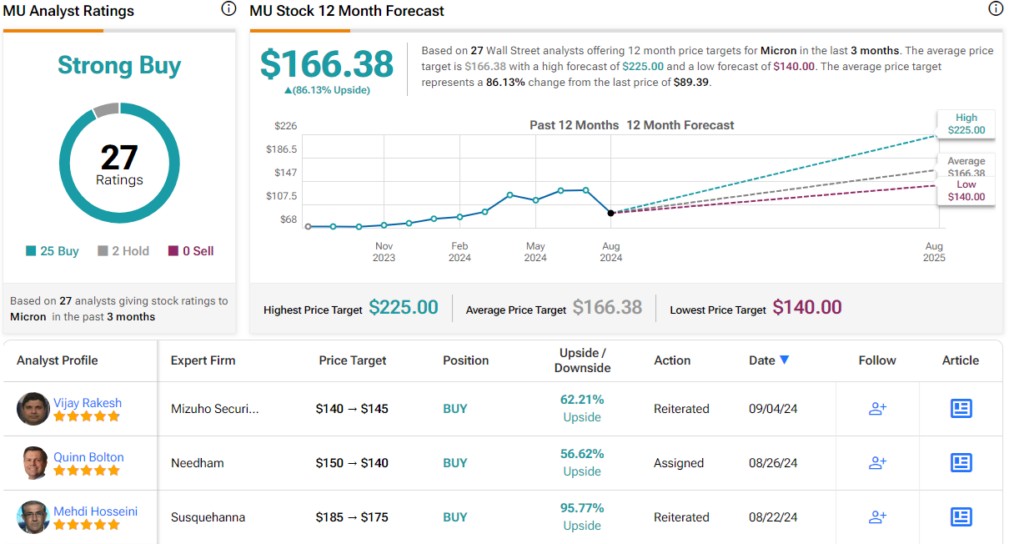Click the Price Target column header
Image resolution: width=1024 pixels, height=544 pixels.
coord(352,360)
